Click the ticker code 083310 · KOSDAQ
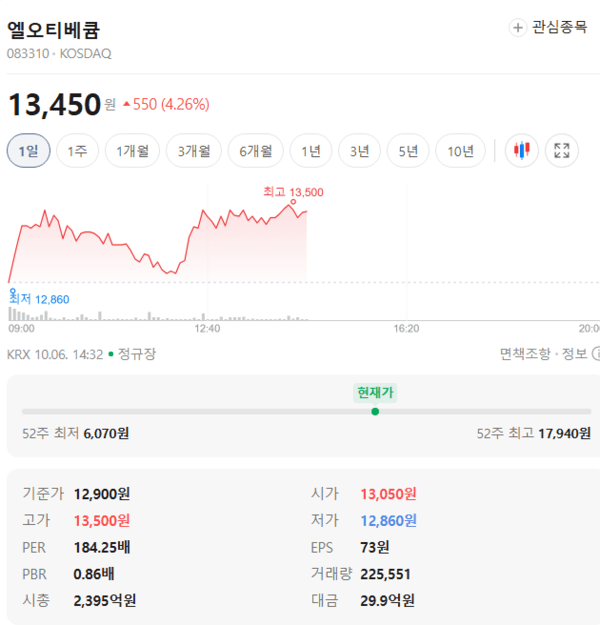 click(x=59, y=53)
